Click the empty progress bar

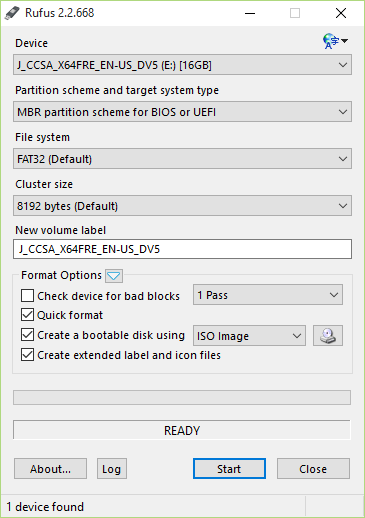point(182,398)
